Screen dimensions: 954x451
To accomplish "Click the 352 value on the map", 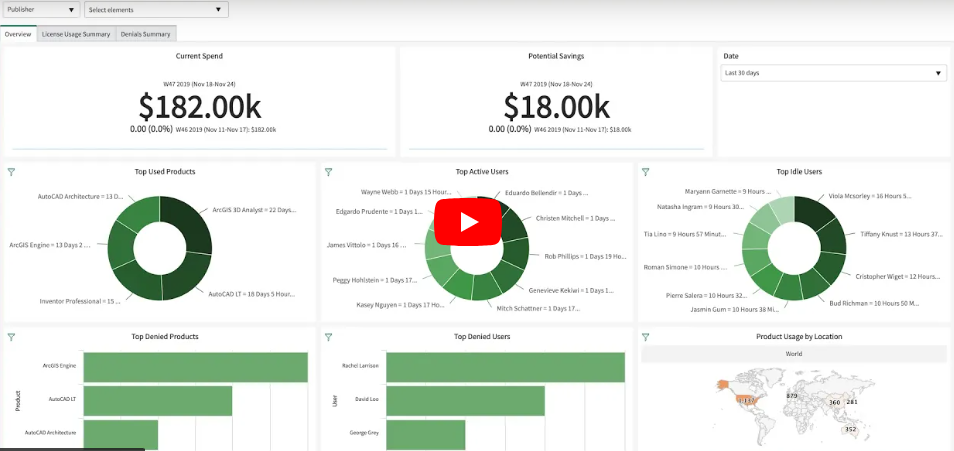I will point(850,430).
